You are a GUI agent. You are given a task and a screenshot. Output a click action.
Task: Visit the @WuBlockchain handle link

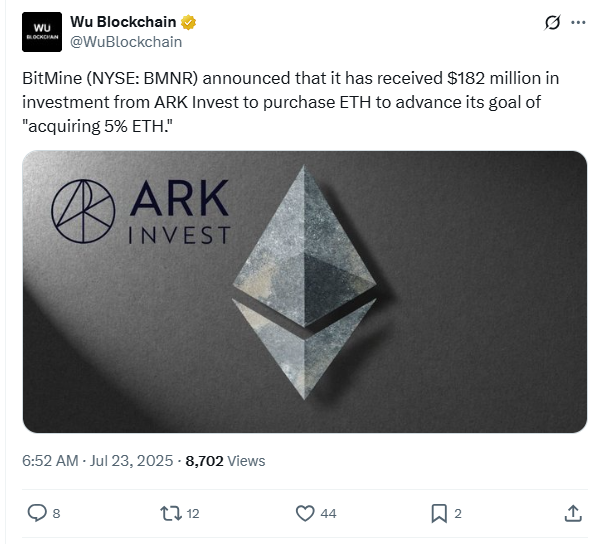(126, 42)
